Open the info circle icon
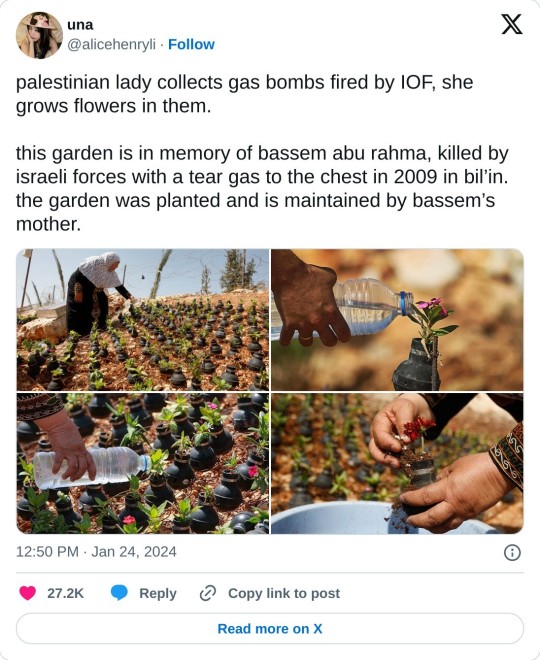The width and height of the screenshot is (540, 660). (x=512, y=552)
